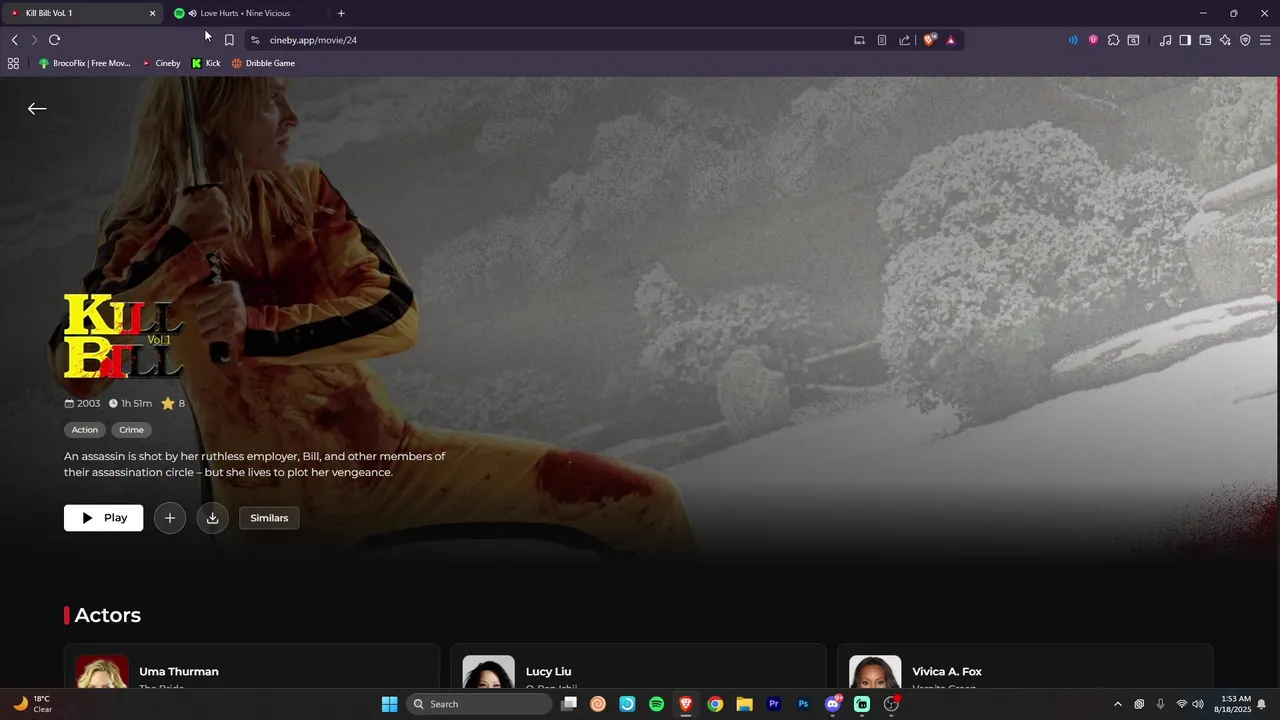Open notifications bell in system tray
This screenshot has height=720, width=1280.
click(1262, 704)
